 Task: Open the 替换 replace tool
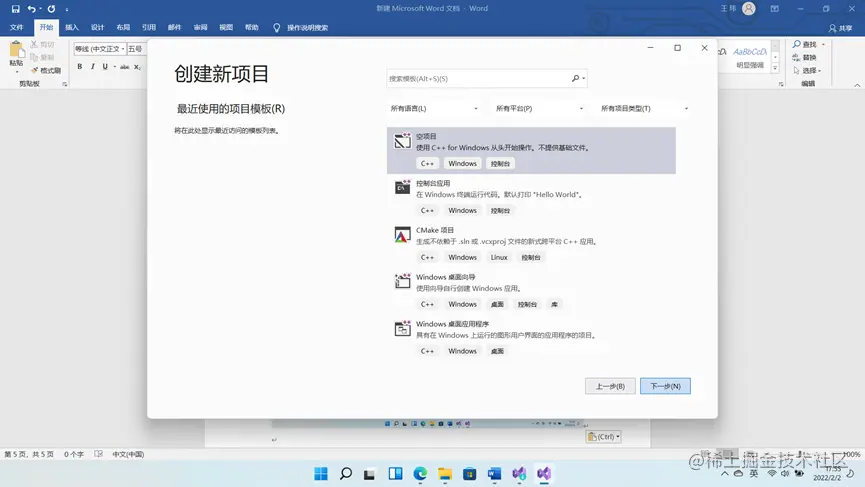coord(805,57)
